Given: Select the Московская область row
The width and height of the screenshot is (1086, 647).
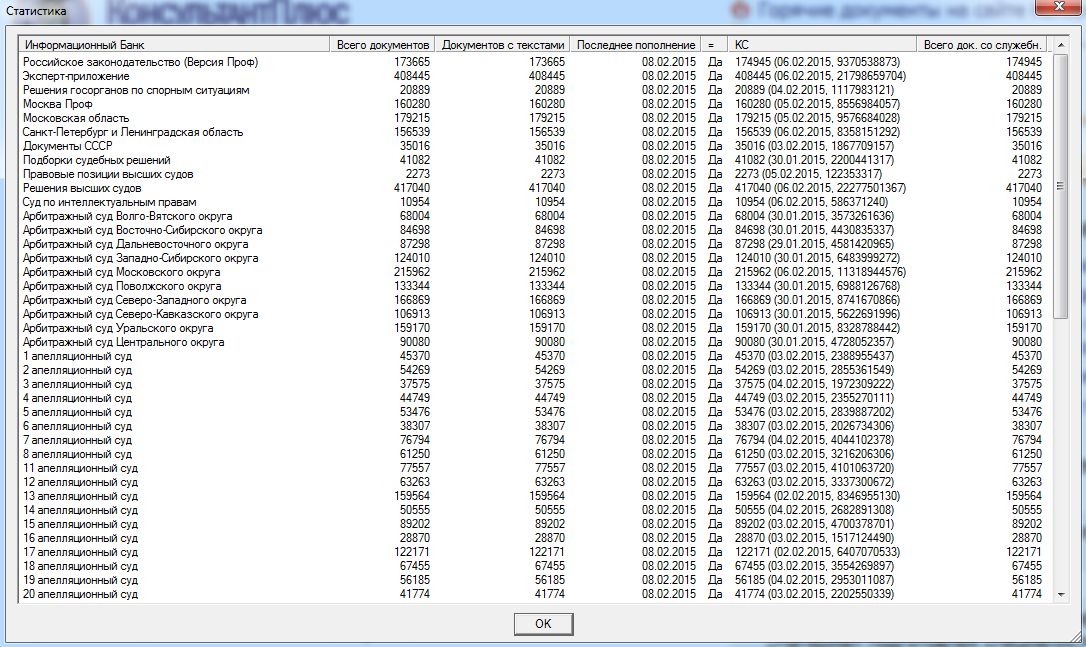Looking at the screenshot, I should pyautogui.click(x=533, y=118).
